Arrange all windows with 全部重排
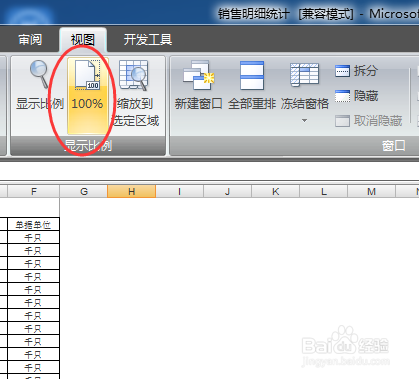419x379 pixels. click(x=252, y=85)
